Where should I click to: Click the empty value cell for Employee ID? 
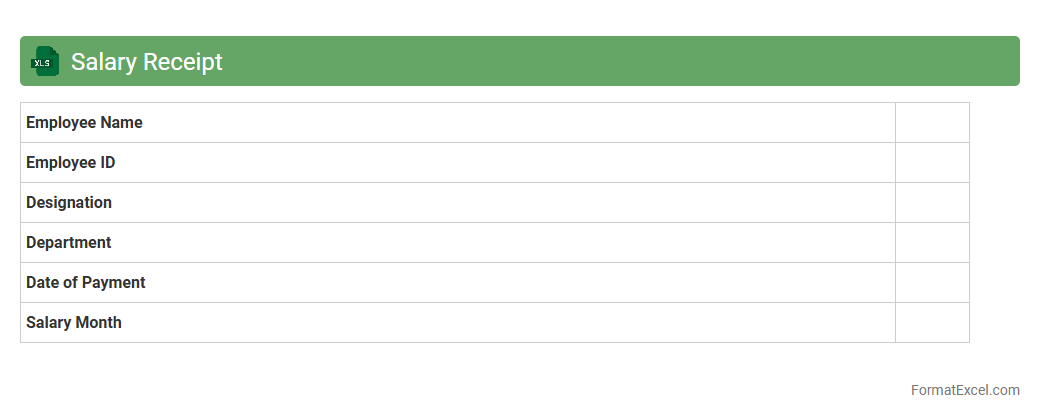coord(932,163)
